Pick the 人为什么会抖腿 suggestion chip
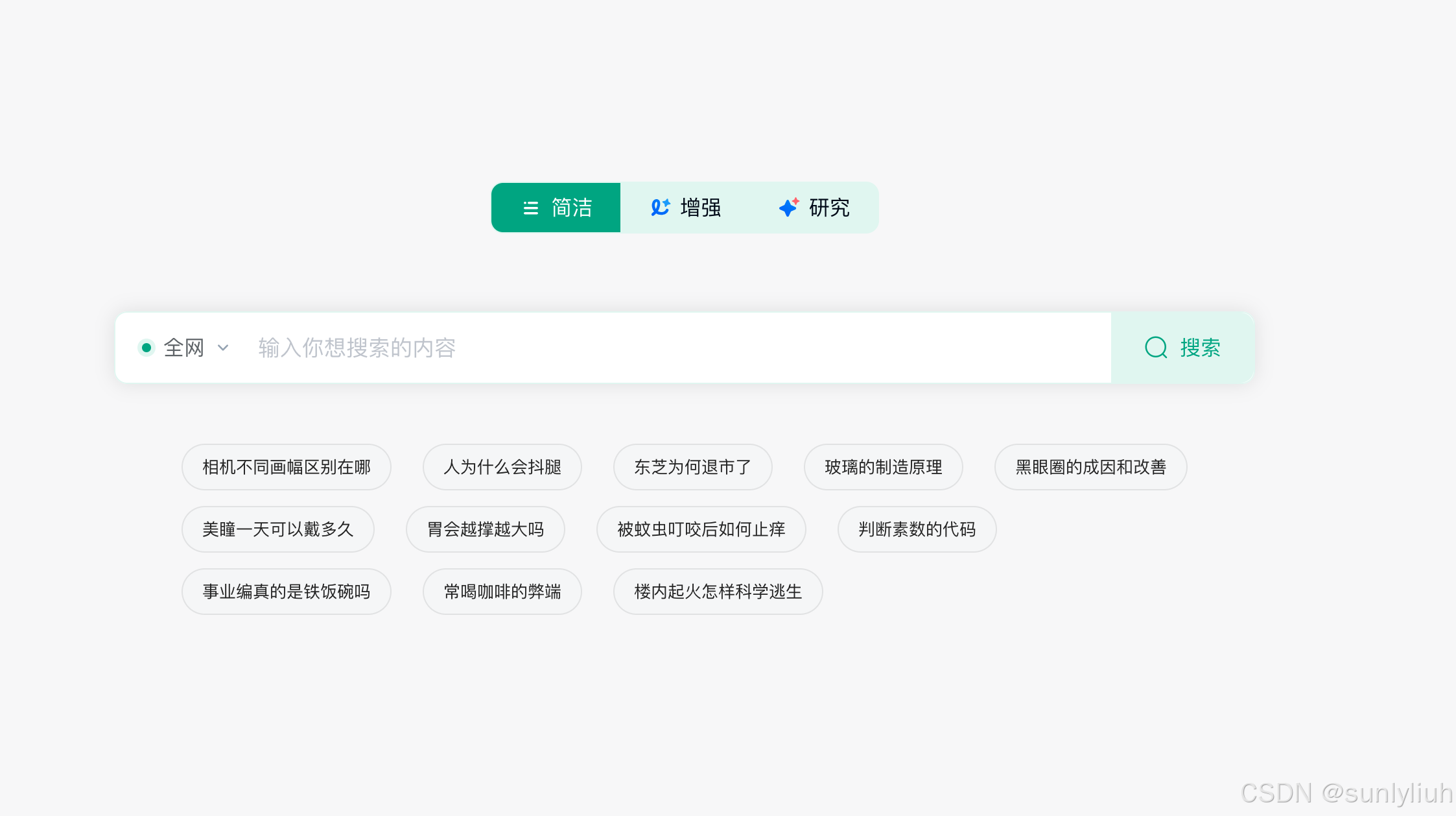This screenshot has height=816, width=1456. [x=502, y=467]
